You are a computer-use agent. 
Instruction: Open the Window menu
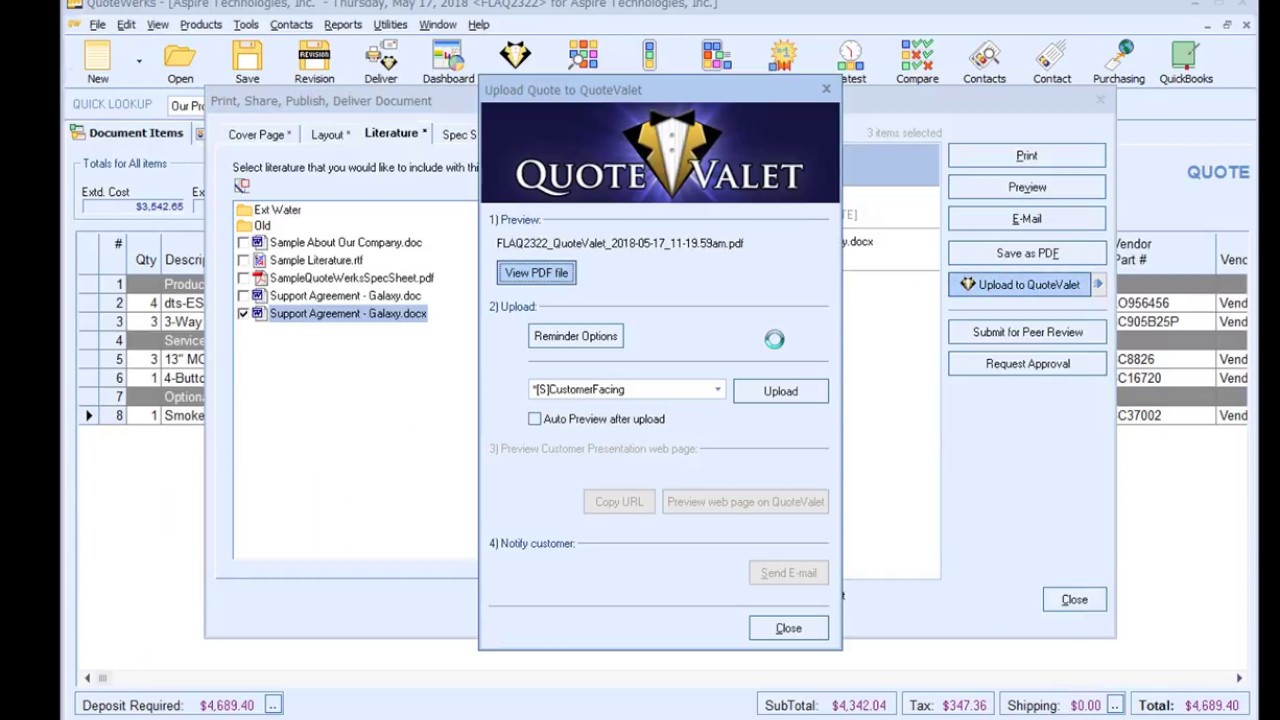437,25
